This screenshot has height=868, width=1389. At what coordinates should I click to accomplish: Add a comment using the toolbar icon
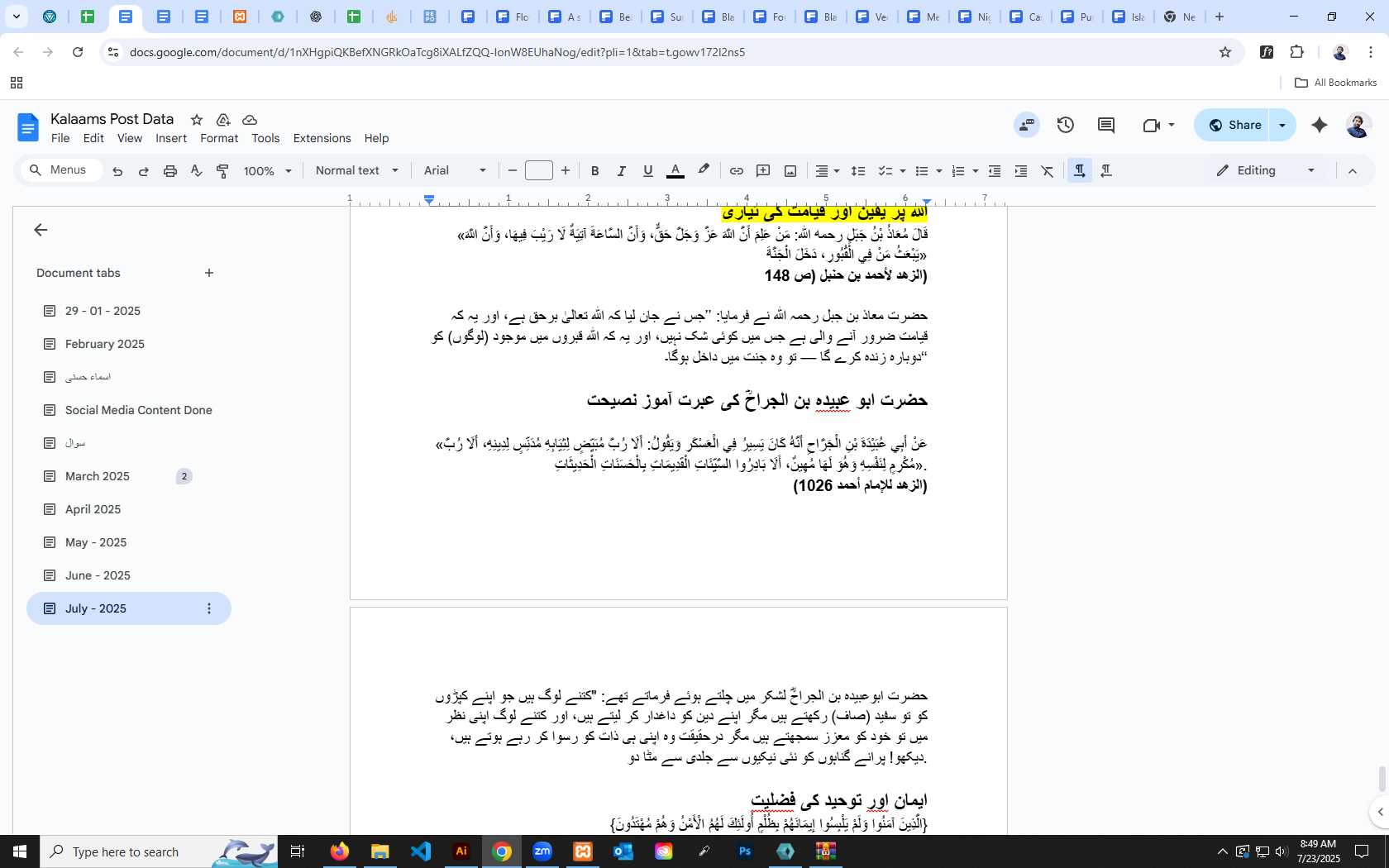point(763,171)
